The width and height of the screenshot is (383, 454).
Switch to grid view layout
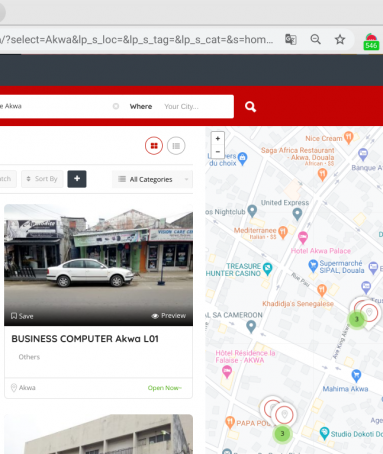[154, 146]
